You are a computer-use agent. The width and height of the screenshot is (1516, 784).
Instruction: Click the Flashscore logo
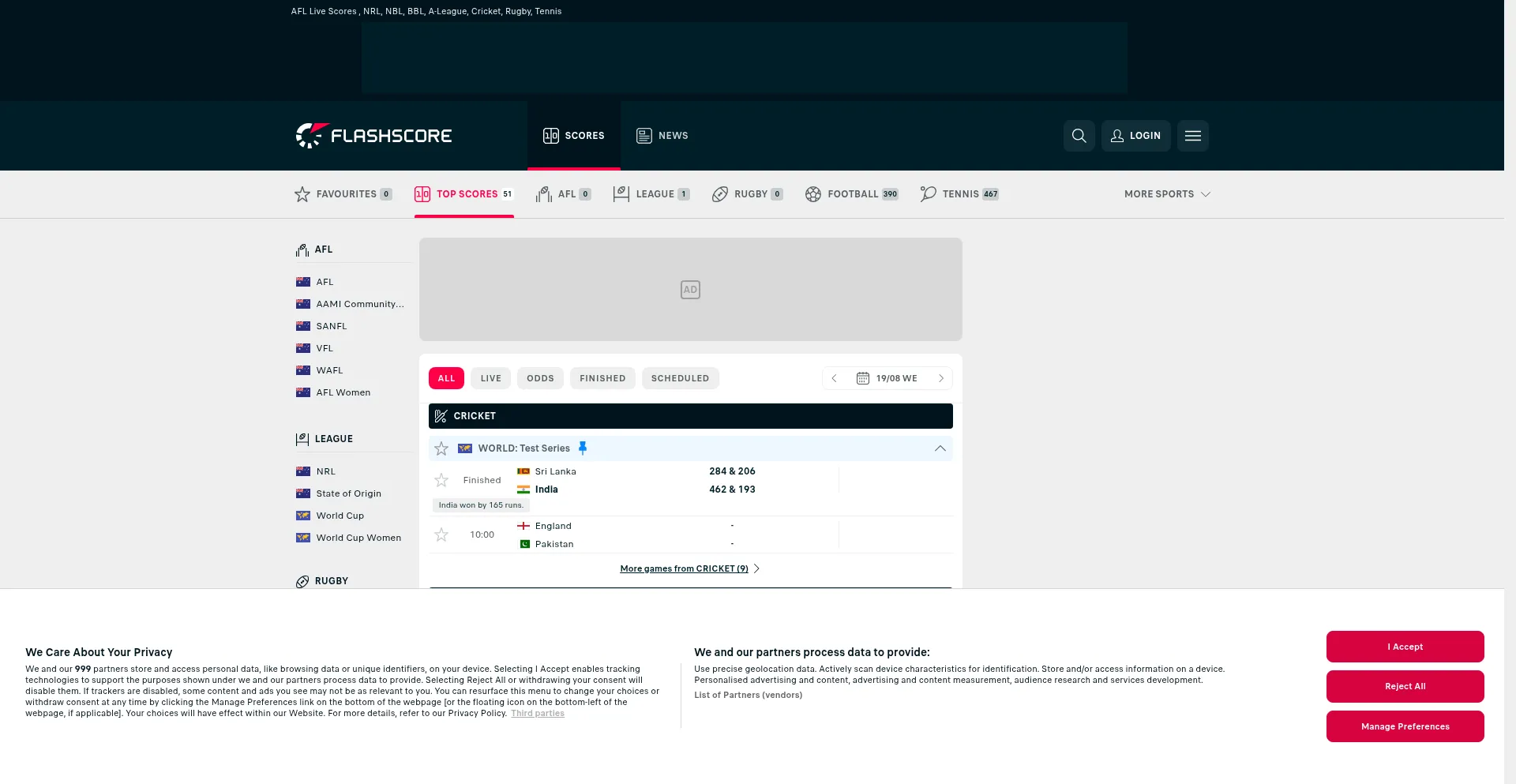point(373,136)
